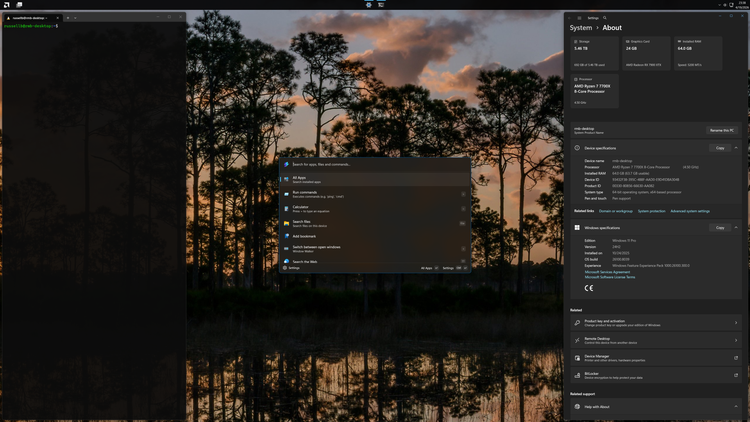
Task: Open Microsoft Services Agreement link
Action: click(x=607, y=272)
